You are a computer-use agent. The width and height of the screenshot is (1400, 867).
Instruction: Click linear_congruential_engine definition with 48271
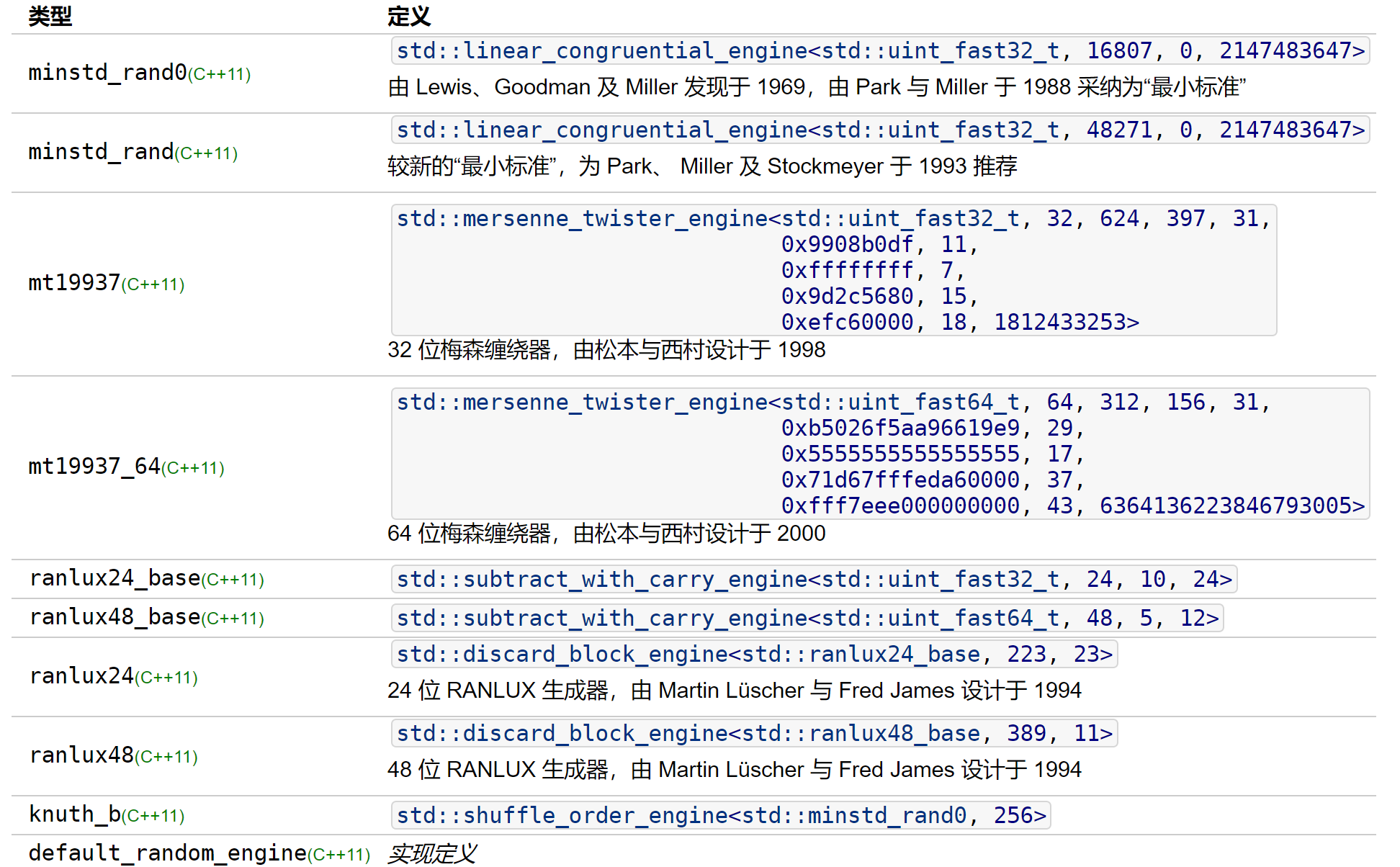pyautogui.click(x=880, y=130)
